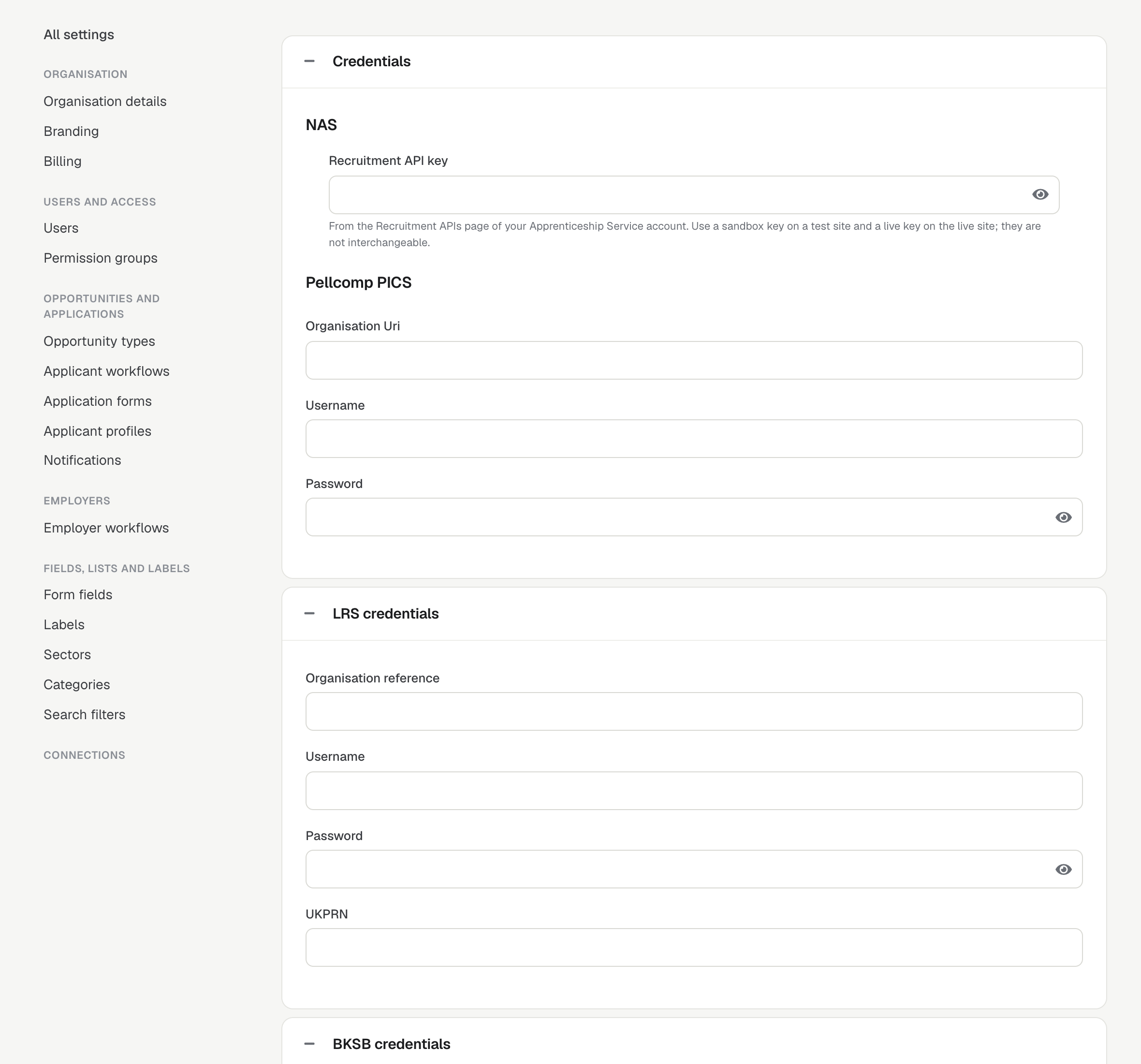Collapse the LRS credentials section

coord(309,613)
